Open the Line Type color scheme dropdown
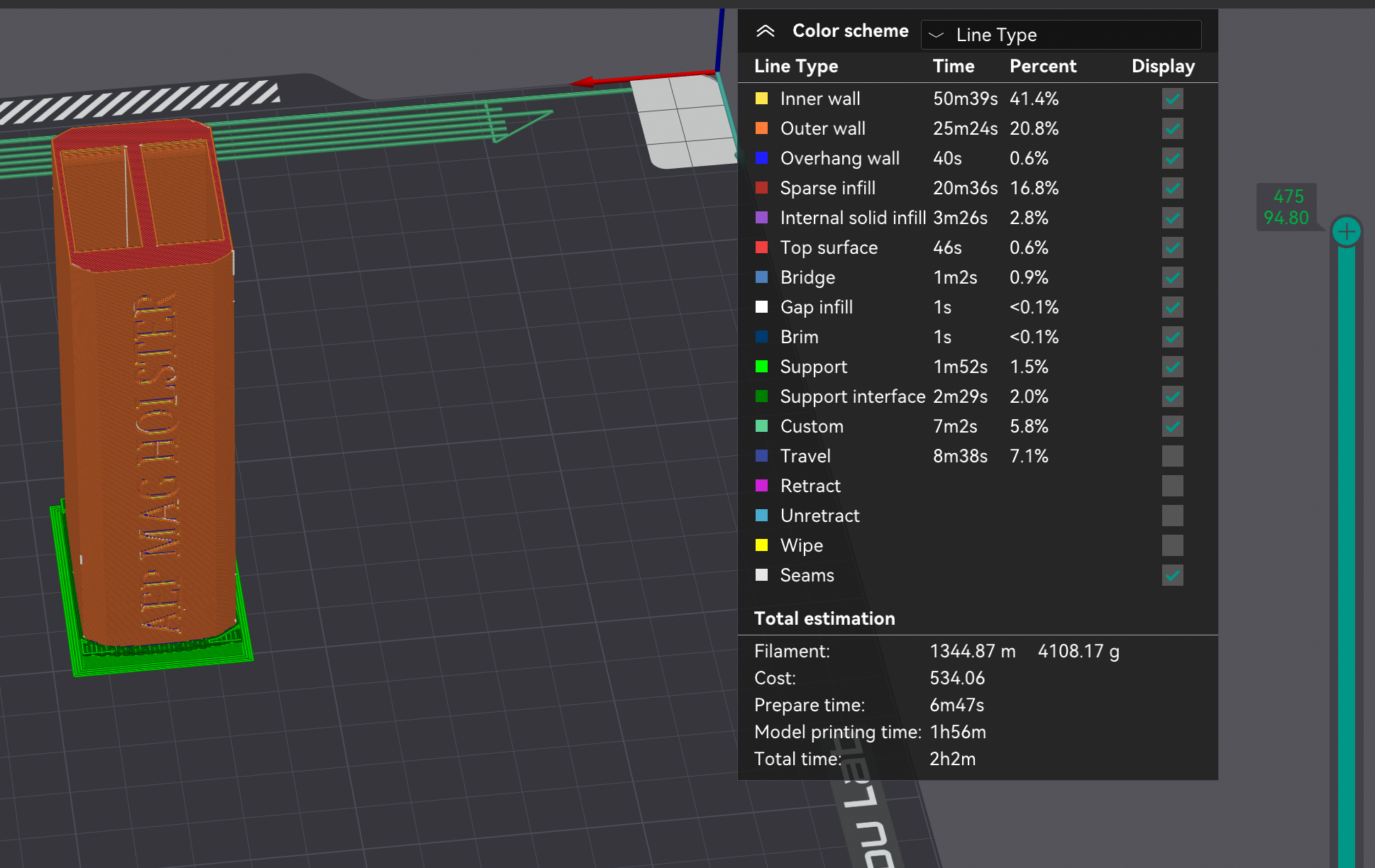The width and height of the screenshot is (1375, 868). click(x=1060, y=34)
